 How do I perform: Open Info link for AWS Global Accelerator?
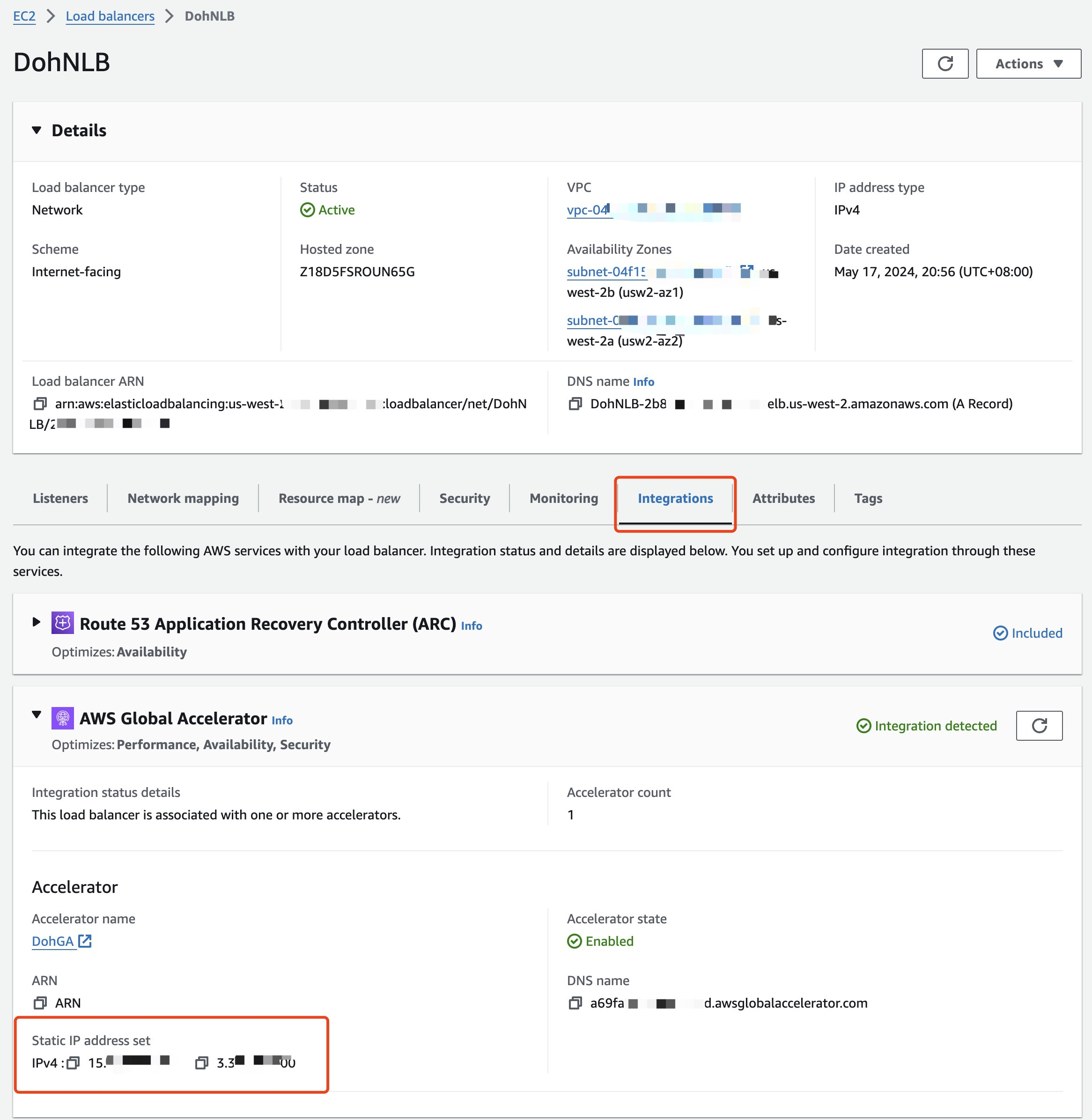[282, 721]
